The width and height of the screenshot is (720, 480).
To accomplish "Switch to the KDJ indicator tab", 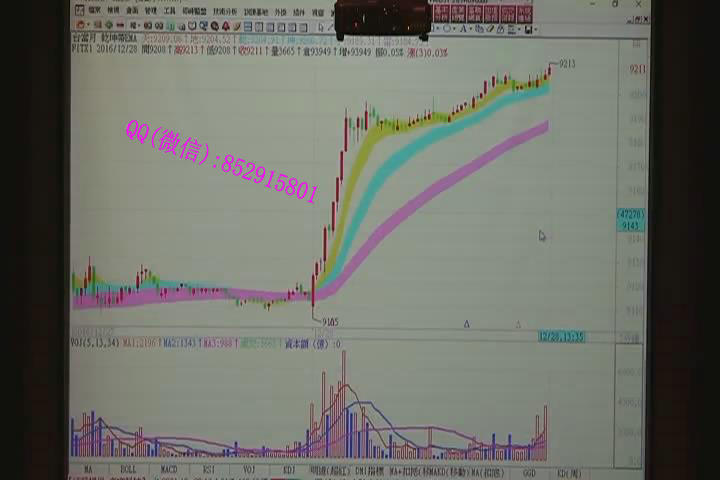I will 289,468.
